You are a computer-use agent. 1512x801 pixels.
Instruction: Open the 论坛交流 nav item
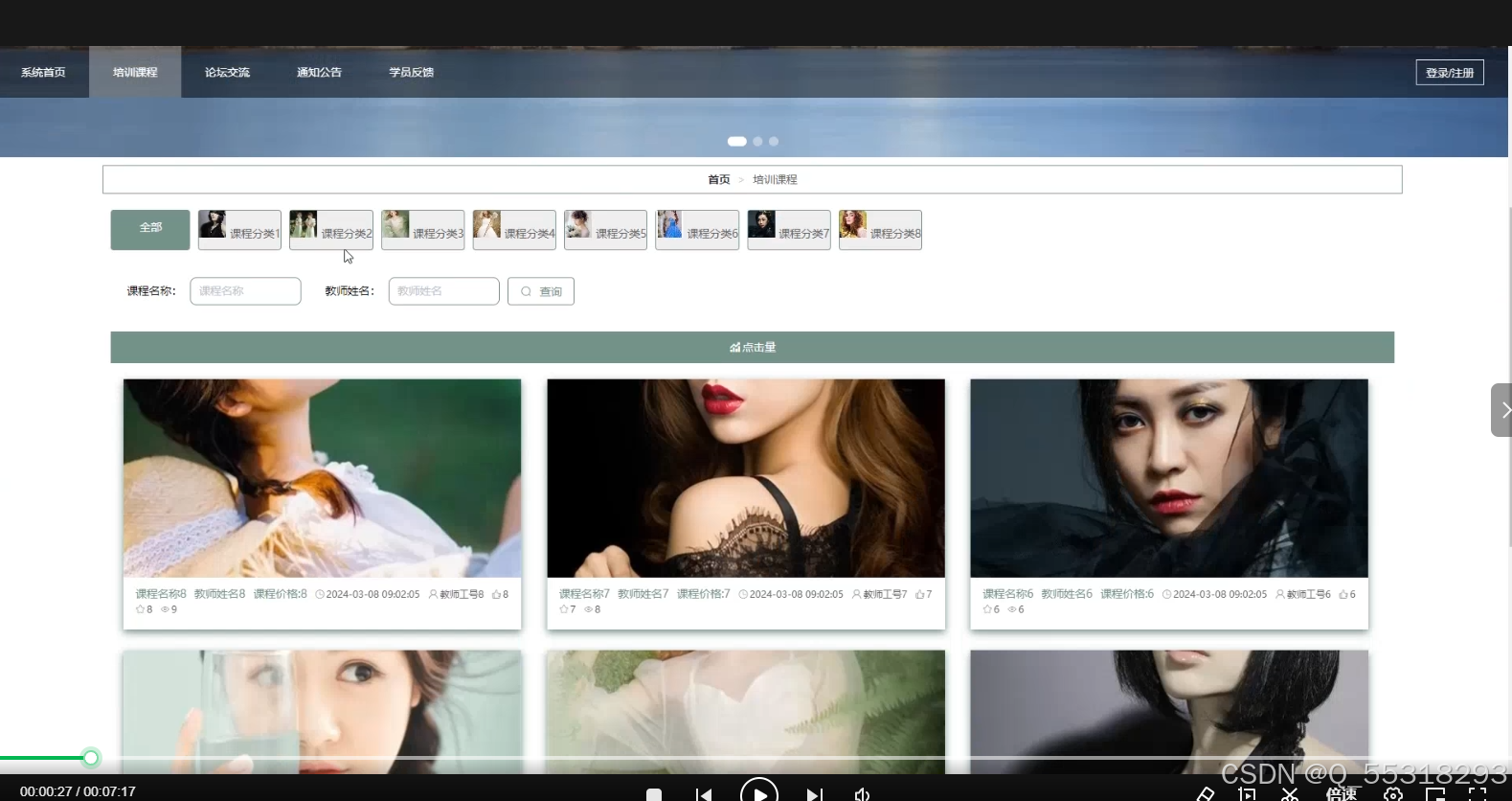(227, 72)
